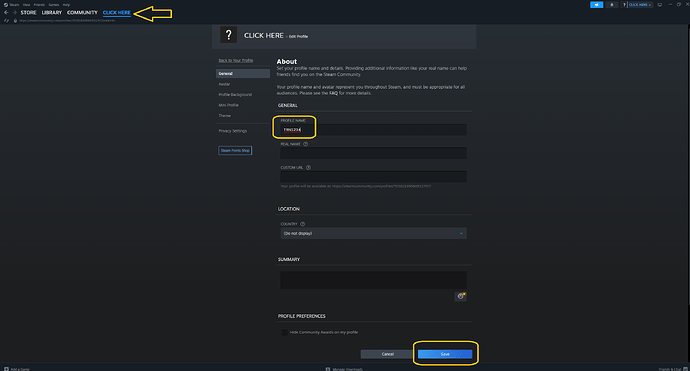Click the Custom URL help icon
The width and height of the screenshot is (690, 371).
coord(308,167)
